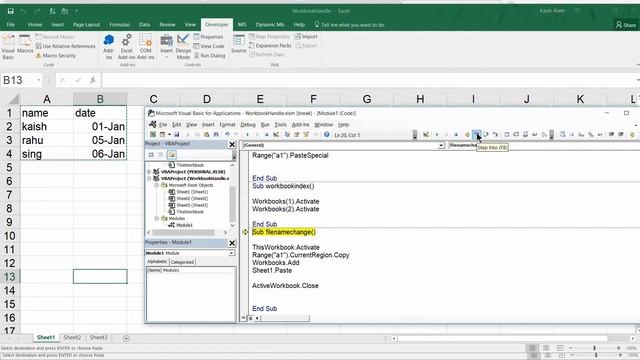Viewport: 640px width, 360px height.
Task: Open control Properties in ribbon
Action: click(x=208, y=37)
